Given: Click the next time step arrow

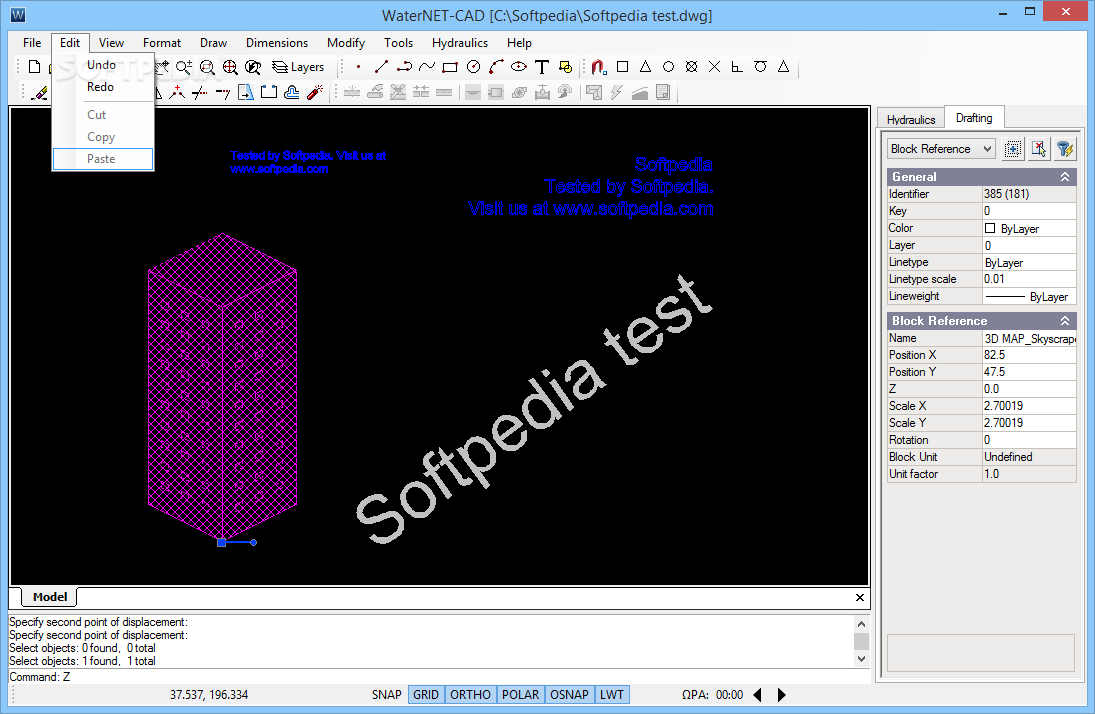Looking at the screenshot, I should coord(781,694).
